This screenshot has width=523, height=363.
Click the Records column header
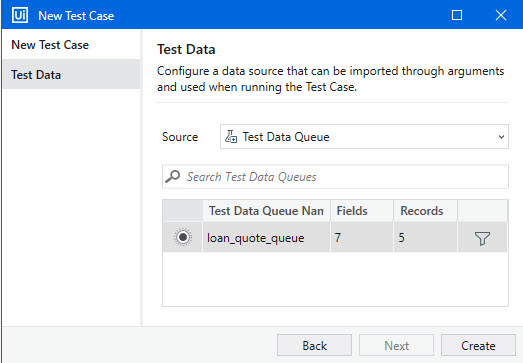click(x=425, y=211)
